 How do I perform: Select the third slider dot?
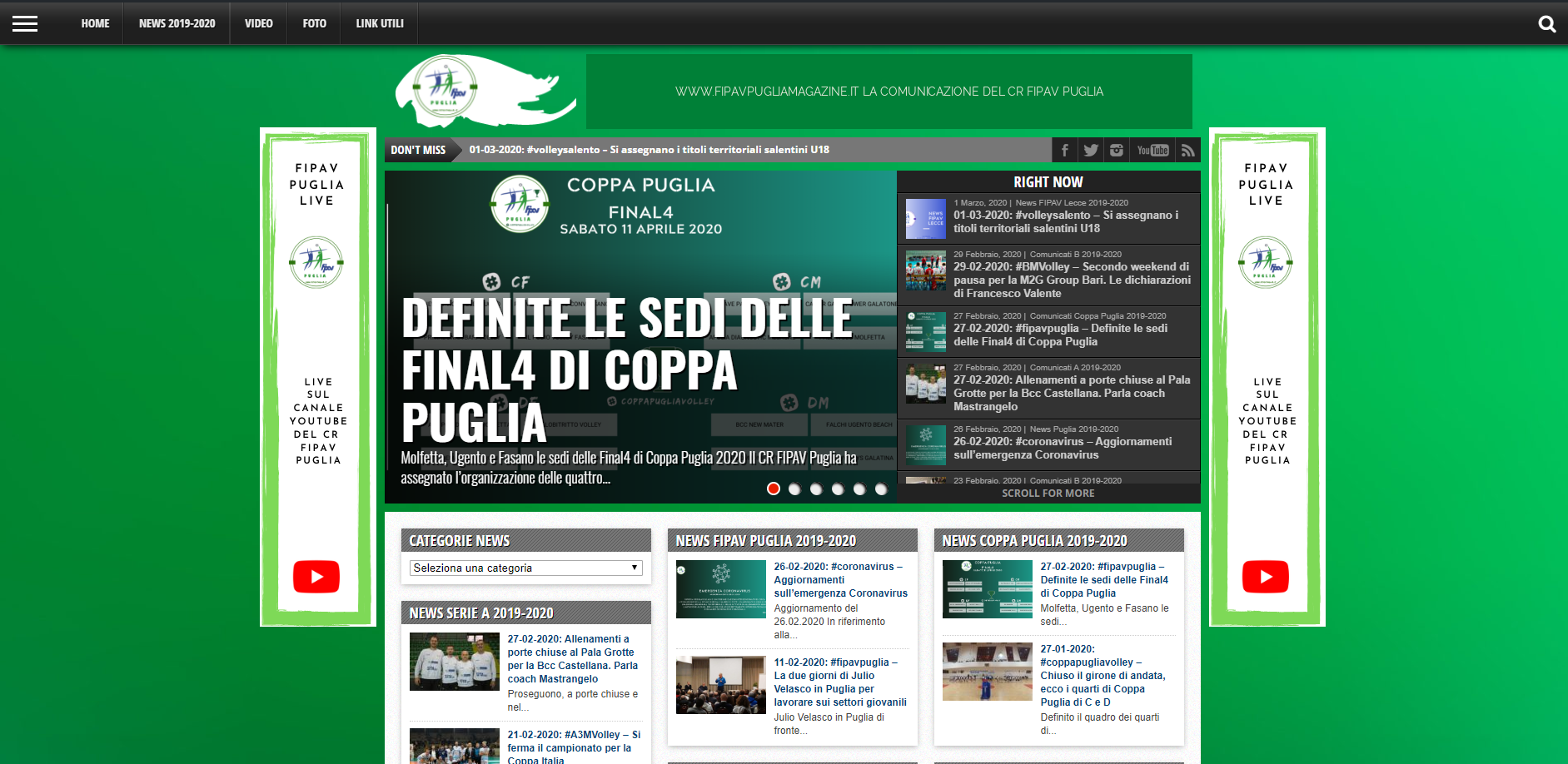pos(816,489)
